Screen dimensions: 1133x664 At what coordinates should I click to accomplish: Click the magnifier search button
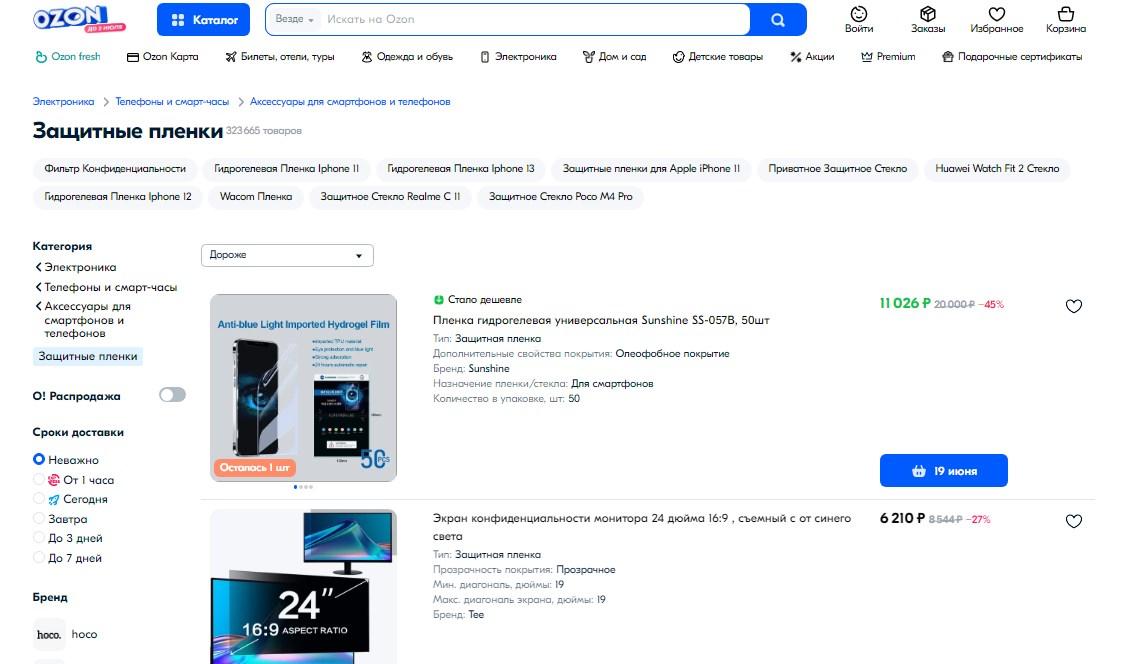point(777,20)
